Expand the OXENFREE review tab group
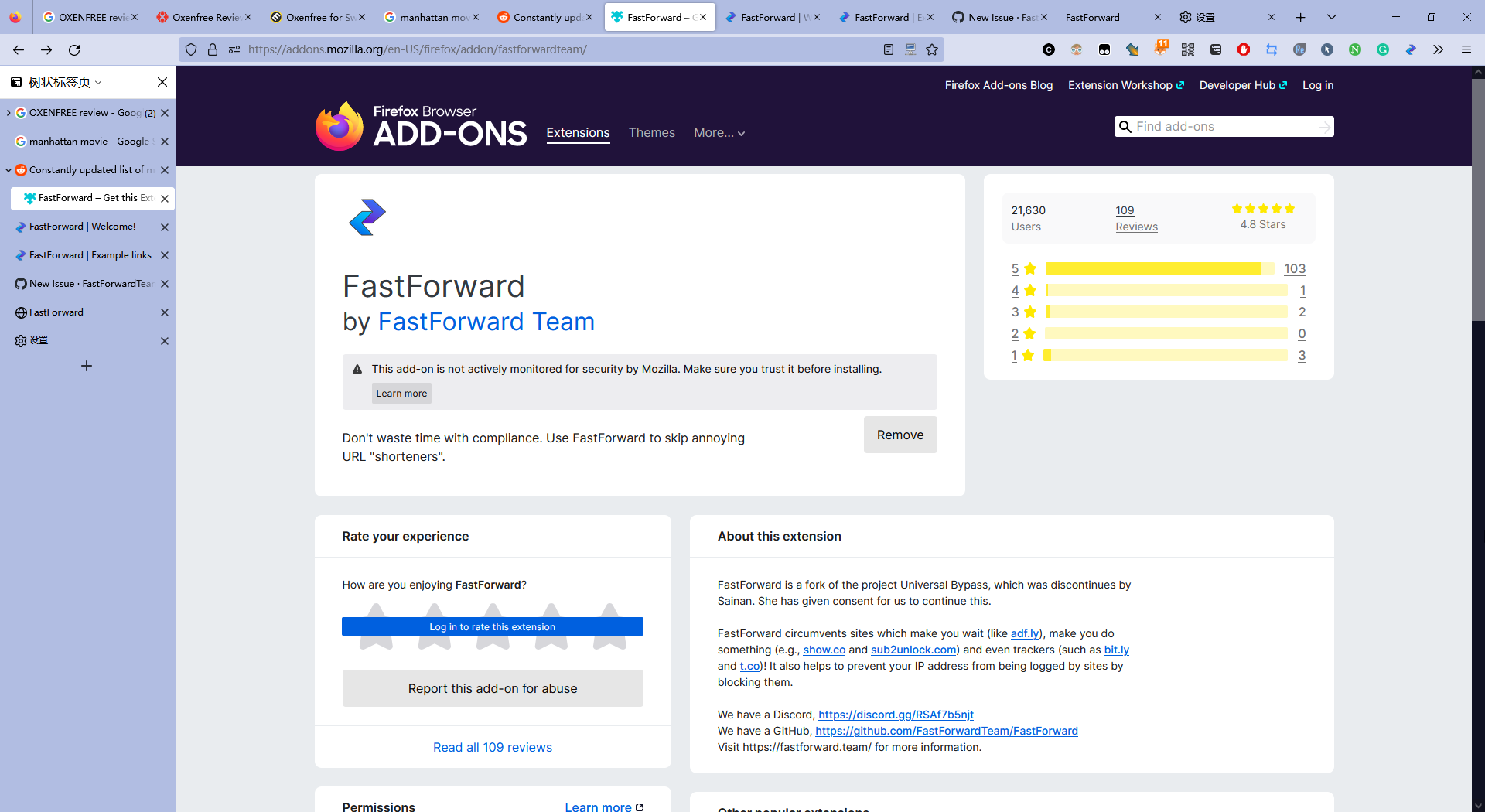The width and height of the screenshot is (1485, 812). click(x=8, y=112)
